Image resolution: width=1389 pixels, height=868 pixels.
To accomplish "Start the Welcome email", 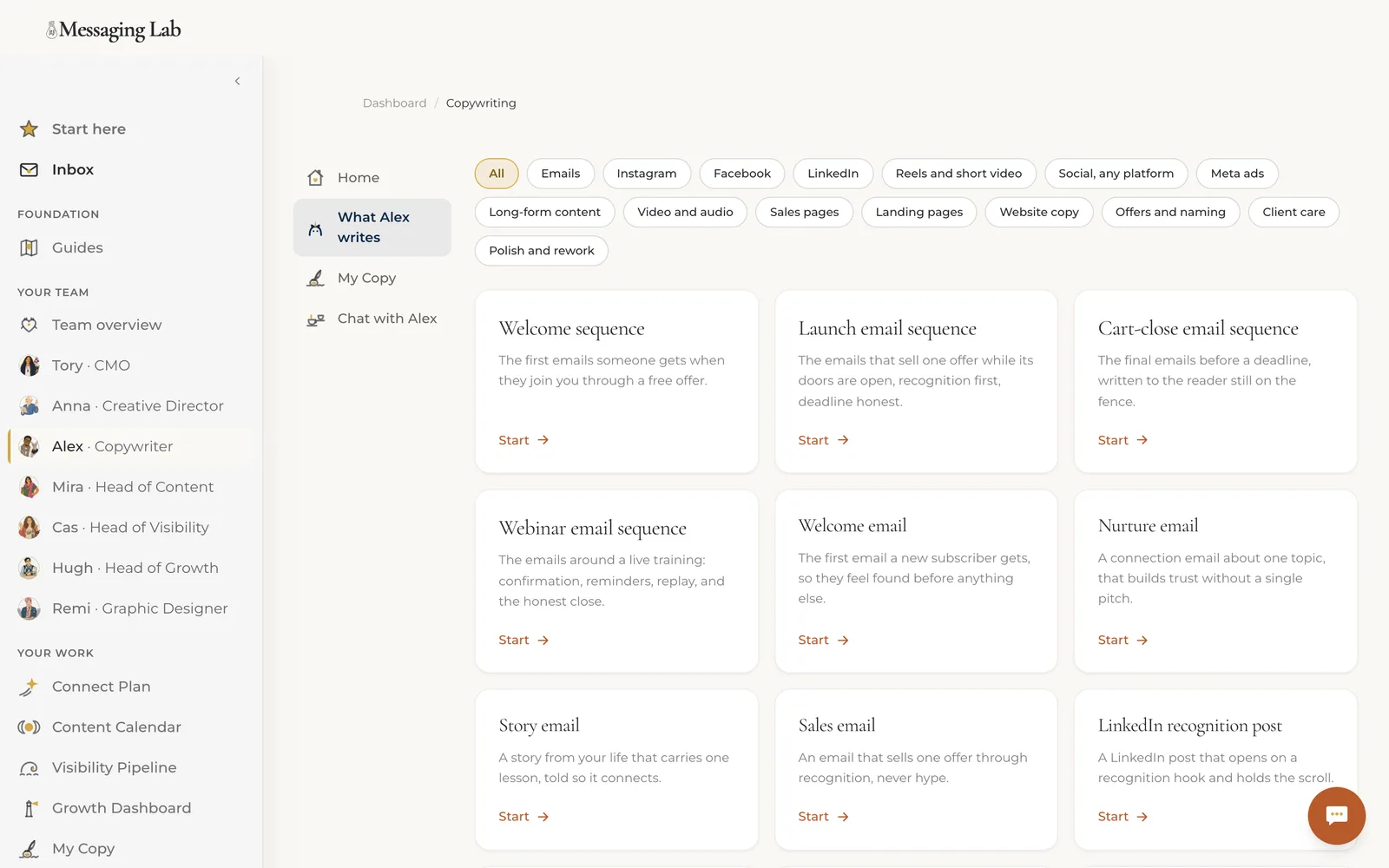I will [x=823, y=641].
